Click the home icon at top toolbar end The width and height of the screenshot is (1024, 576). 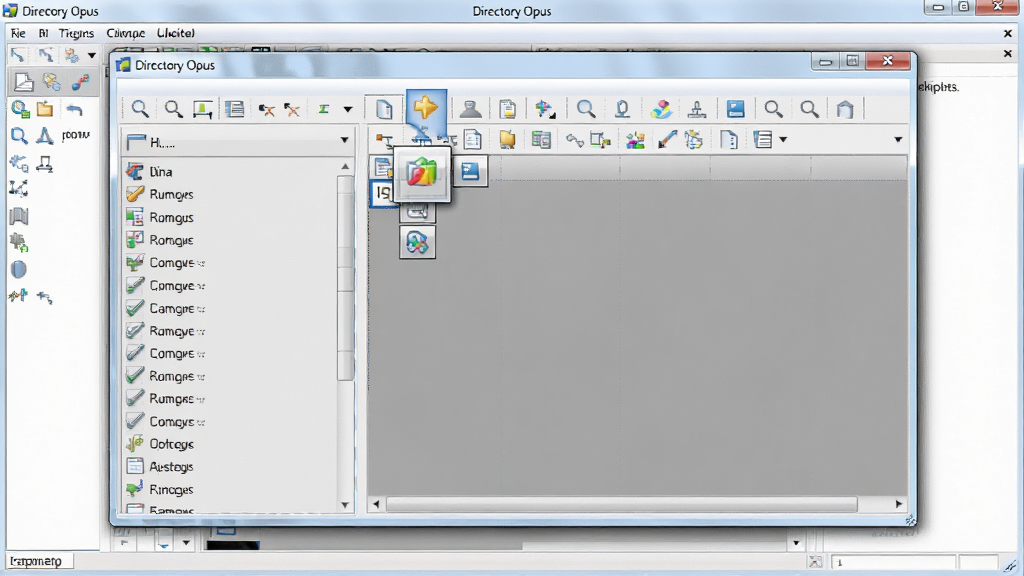(845, 109)
